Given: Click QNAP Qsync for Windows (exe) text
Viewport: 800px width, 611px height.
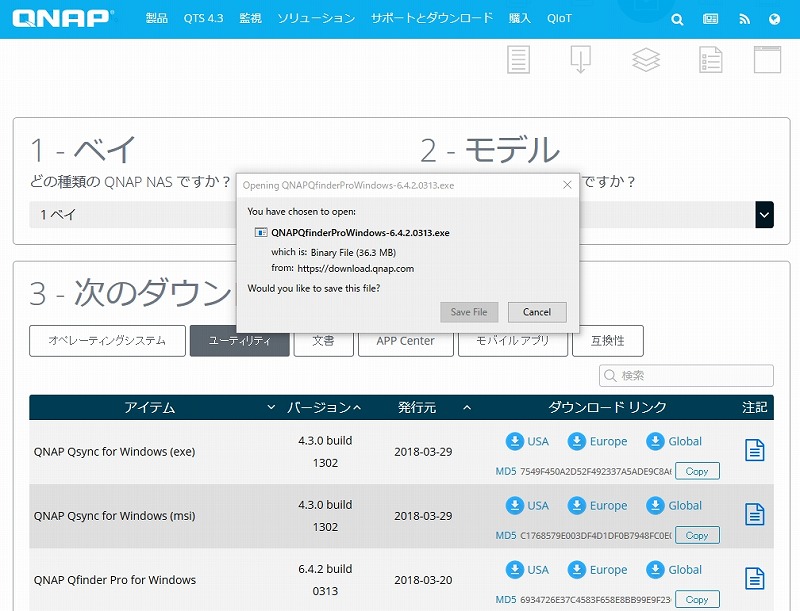Looking at the screenshot, I should point(114,452).
